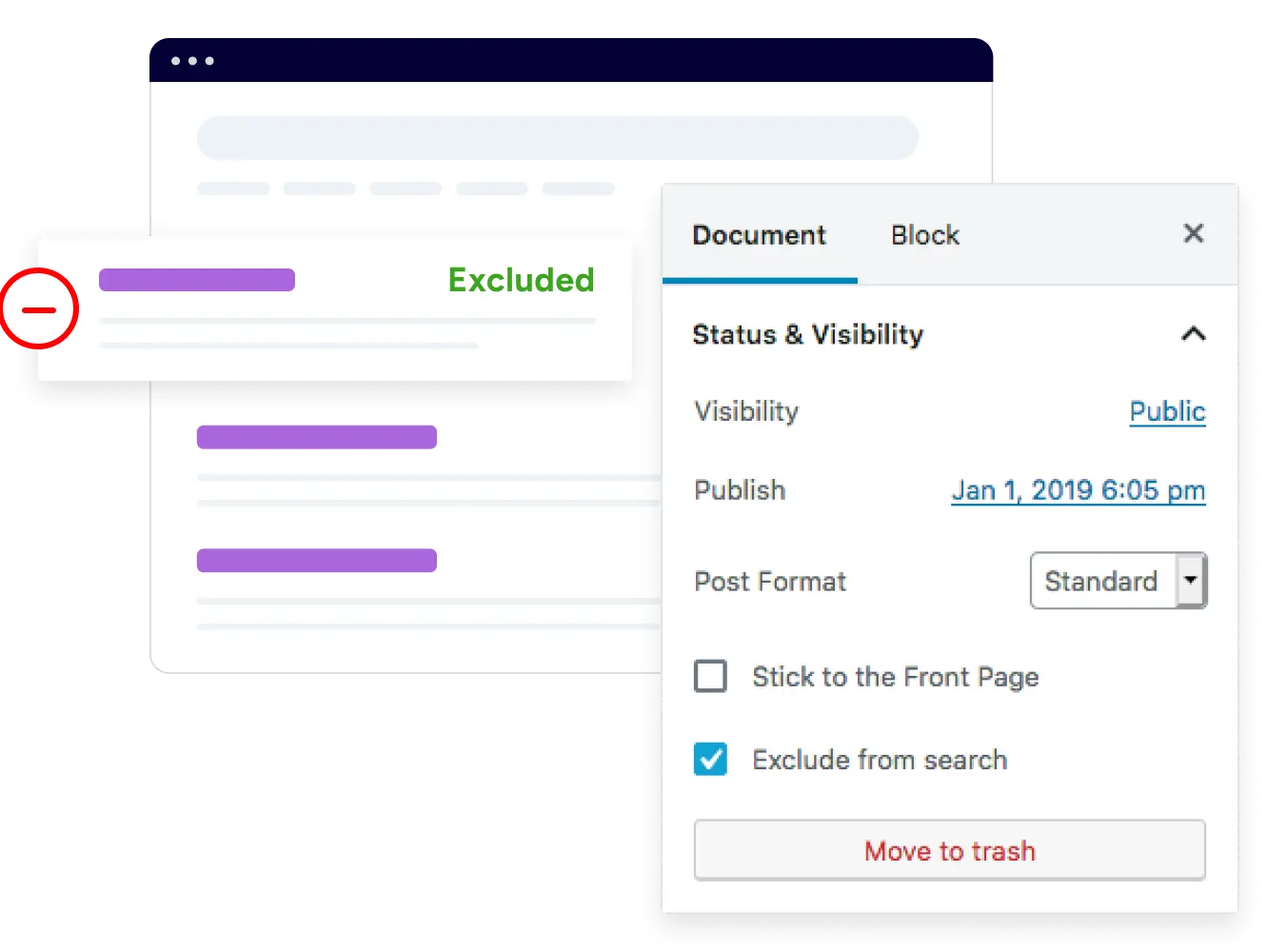Image resolution: width=1287 pixels, height=952 pixels.
Task: Click the red exclusion minus icon
Action: pos(40,308)
